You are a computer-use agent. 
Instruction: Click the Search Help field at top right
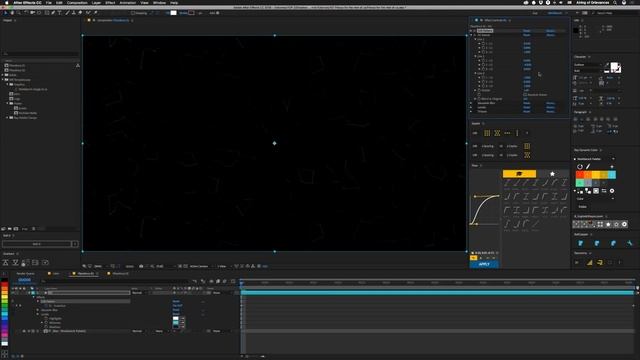(x=616, y=13)
